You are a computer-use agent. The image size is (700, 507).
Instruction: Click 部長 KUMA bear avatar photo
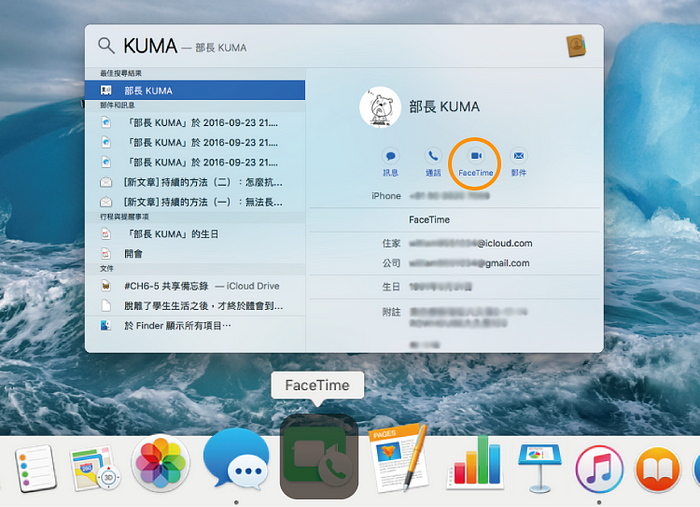point(380,107)
